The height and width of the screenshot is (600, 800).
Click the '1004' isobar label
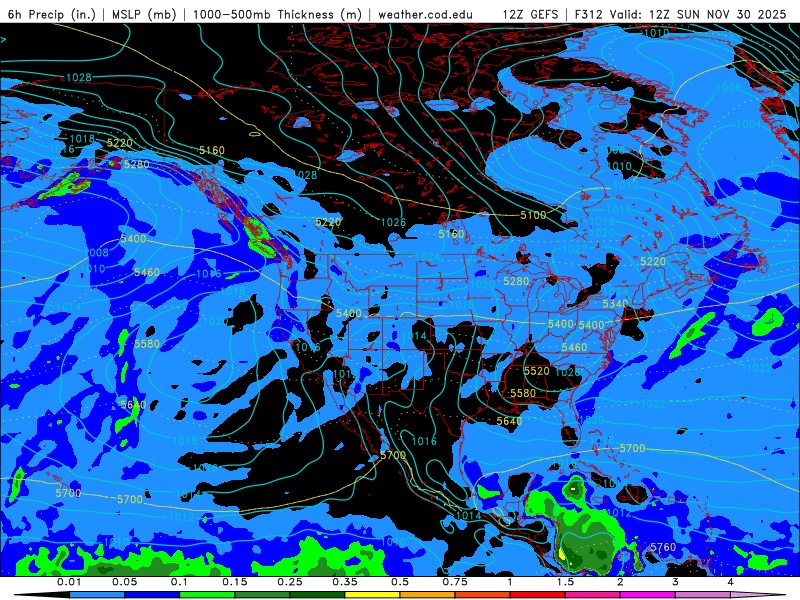coord(749,124)
